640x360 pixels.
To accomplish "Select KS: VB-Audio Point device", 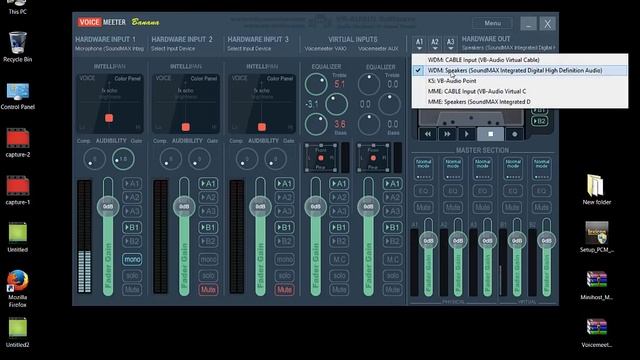I will click(520, 81).
